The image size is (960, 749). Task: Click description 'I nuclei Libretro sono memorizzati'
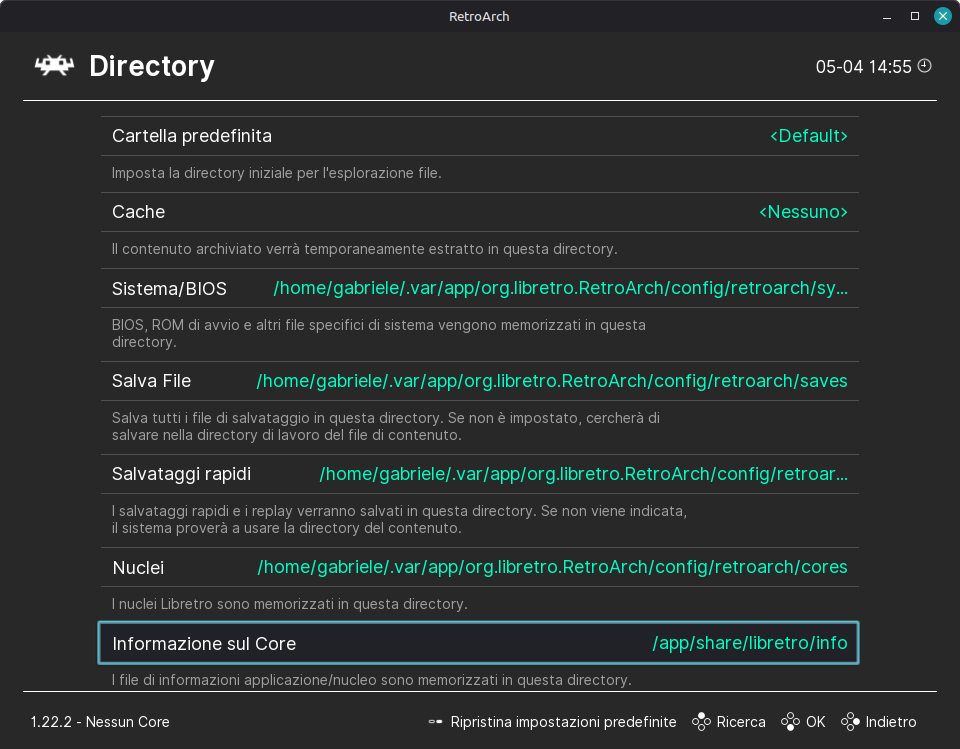(x=290, y=604)
